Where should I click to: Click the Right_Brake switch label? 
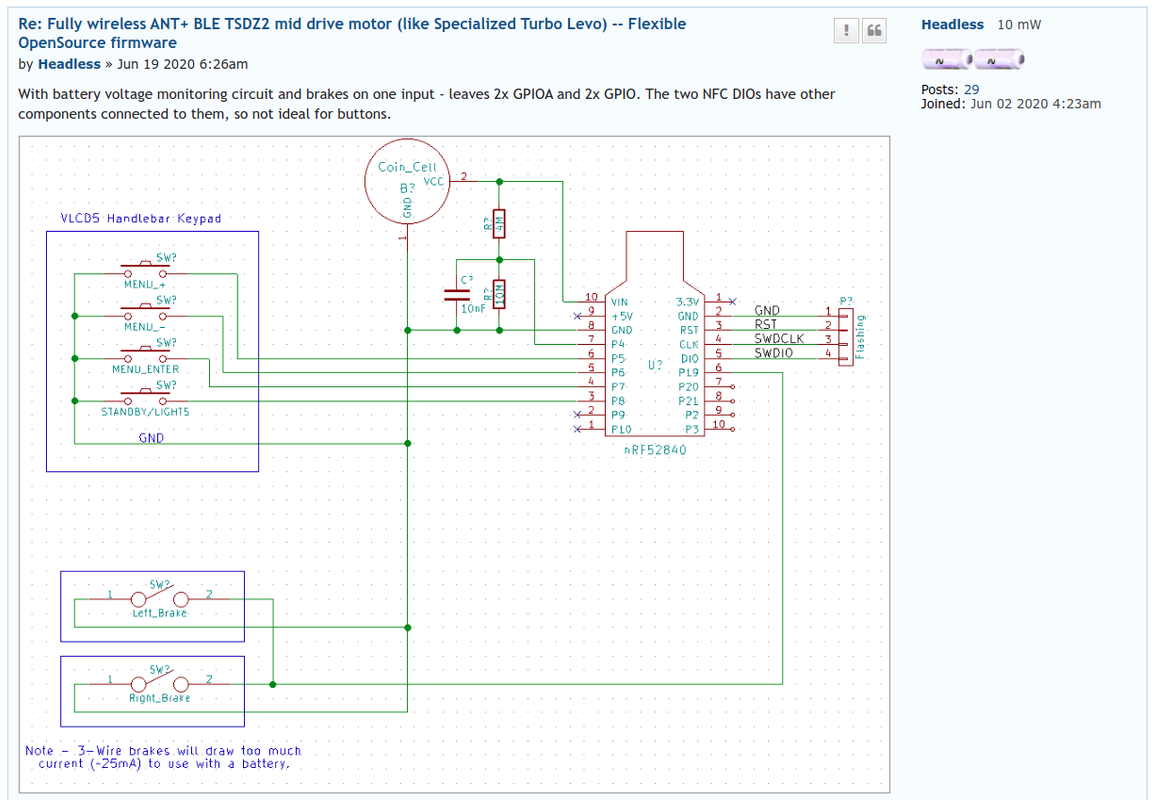point(160,698)
